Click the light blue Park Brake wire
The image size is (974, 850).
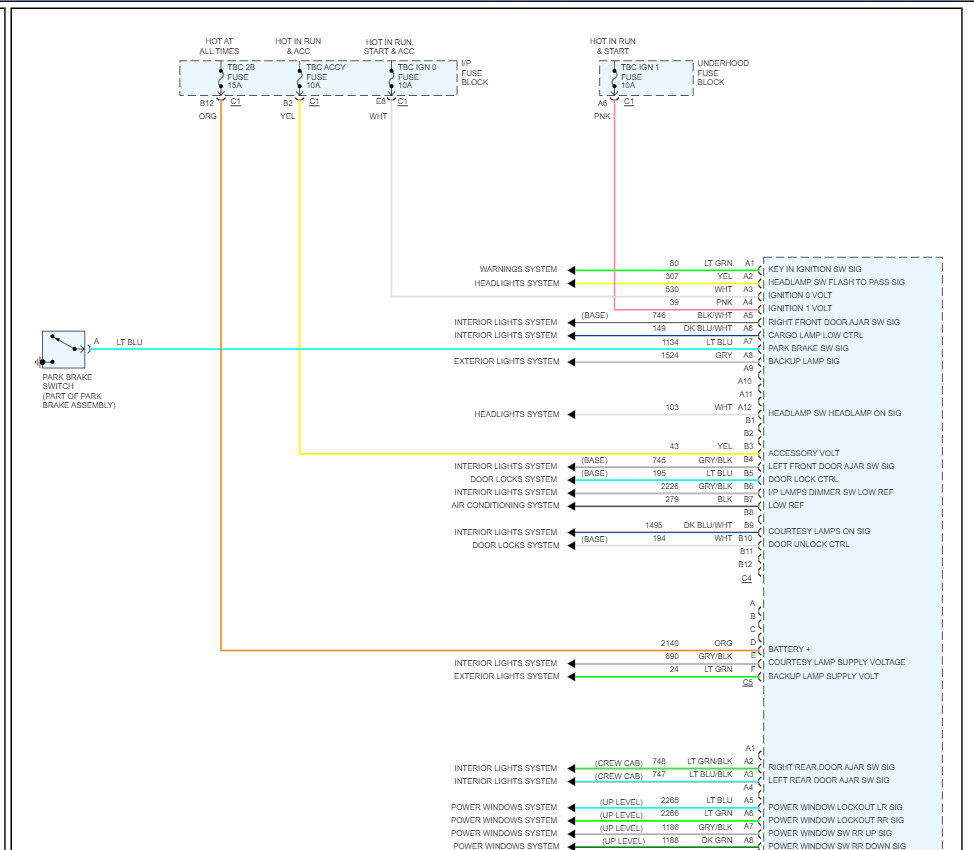(422, 349)
